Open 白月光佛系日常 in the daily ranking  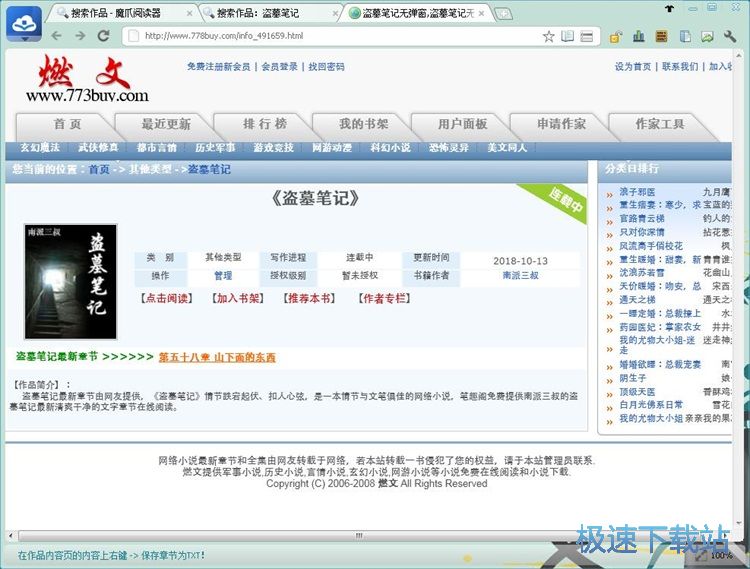pos(651,405)
